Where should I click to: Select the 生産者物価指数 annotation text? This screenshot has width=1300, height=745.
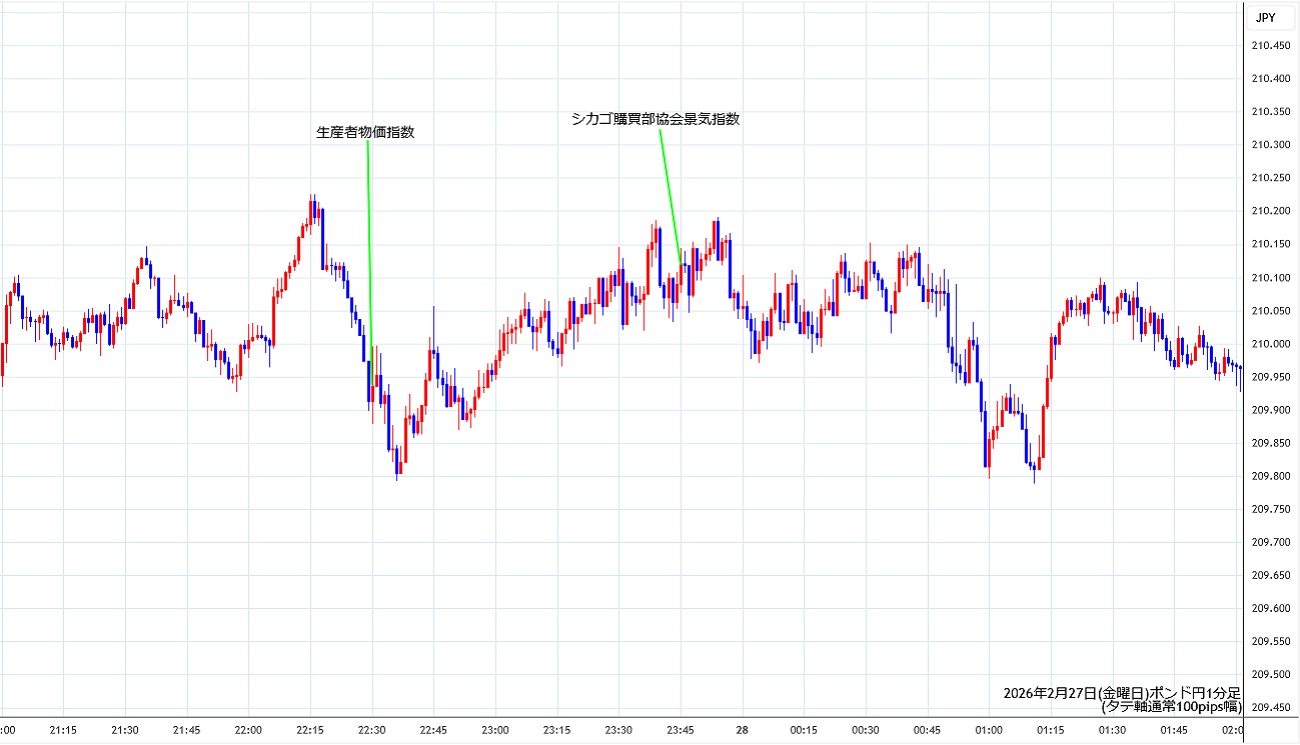[365, 132]
